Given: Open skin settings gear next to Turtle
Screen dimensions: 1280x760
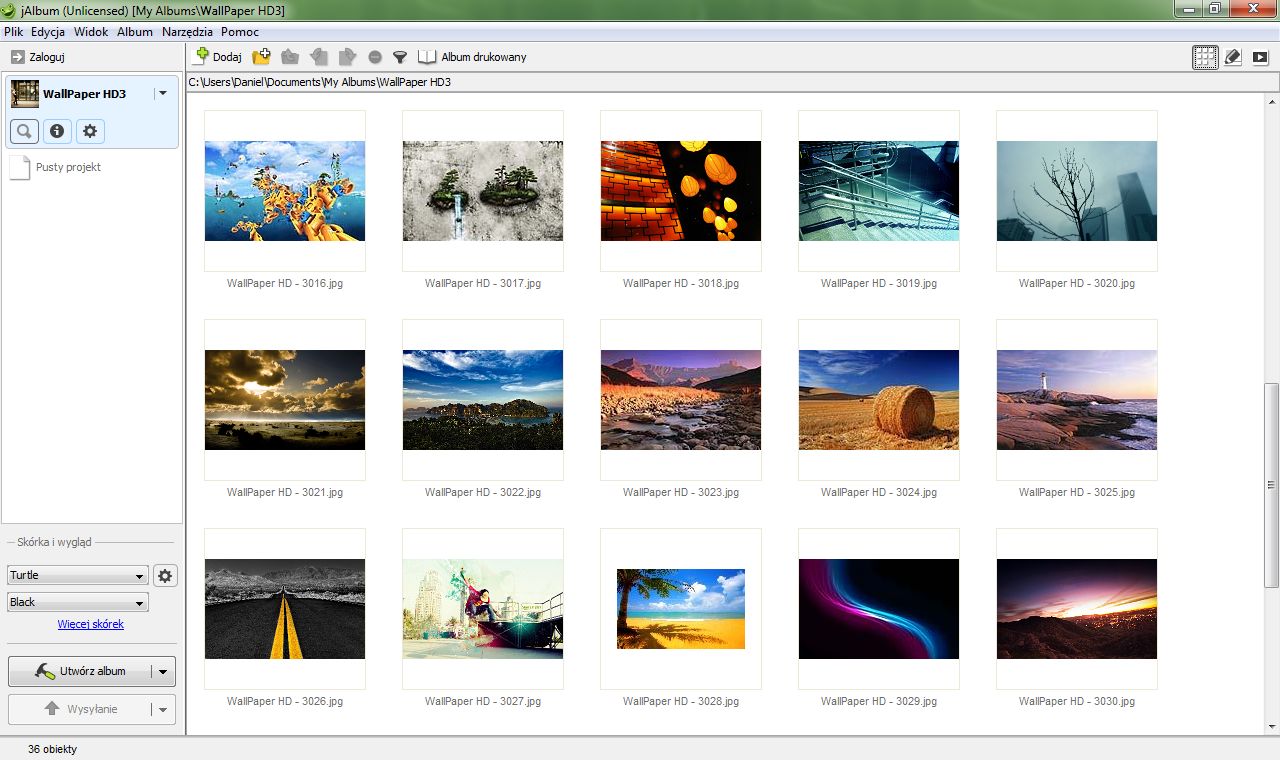Looking at the screenshot, I should (x=165, y=575).
